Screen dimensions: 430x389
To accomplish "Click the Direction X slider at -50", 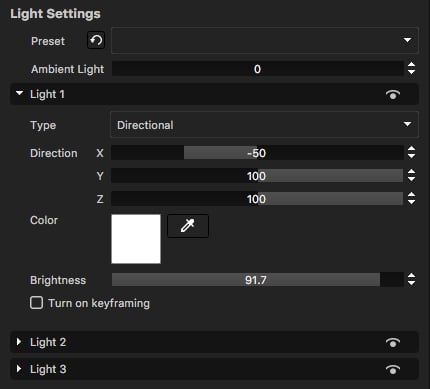I will pos(257,153).
